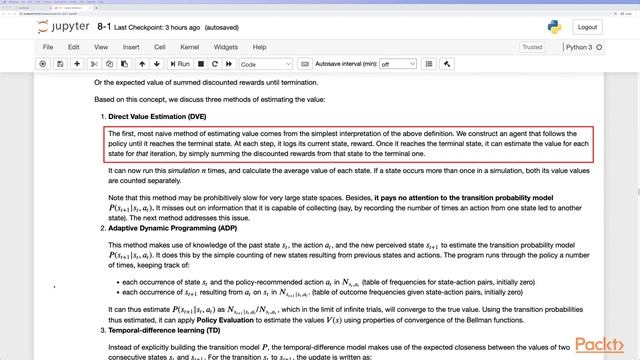Click the Last Checkpoint status text
The height and width of the screenshot is (360, 640).
tap(157, 28)
